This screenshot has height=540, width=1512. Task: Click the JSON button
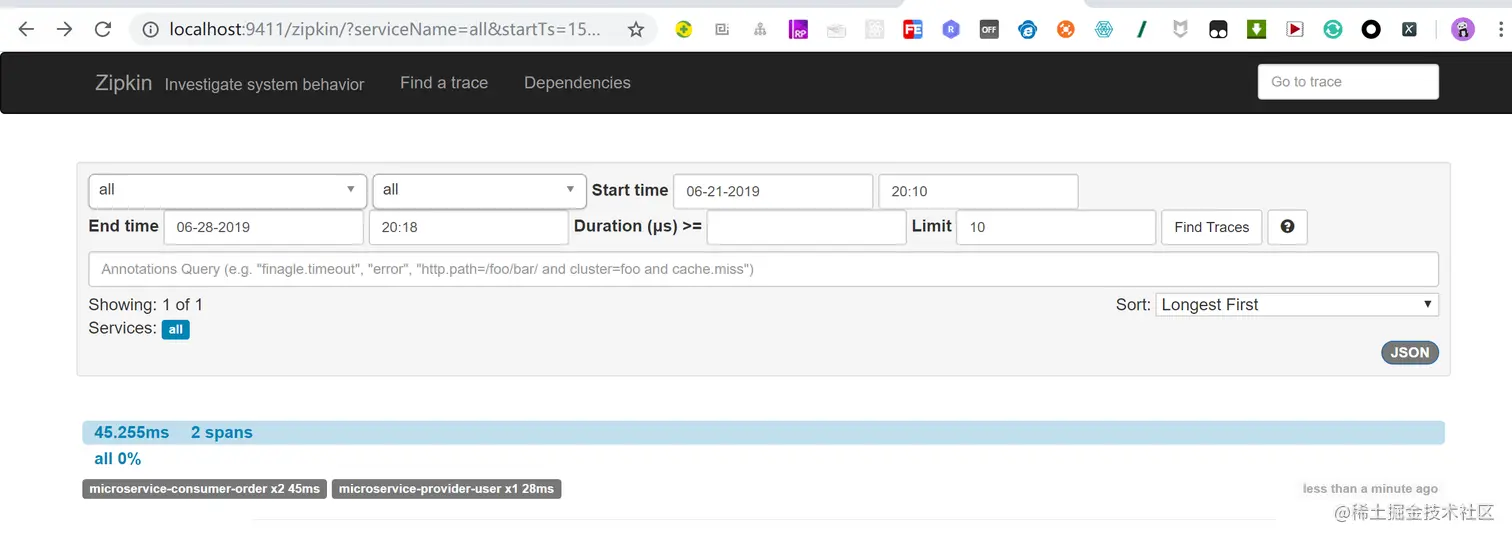point(1409,352)
